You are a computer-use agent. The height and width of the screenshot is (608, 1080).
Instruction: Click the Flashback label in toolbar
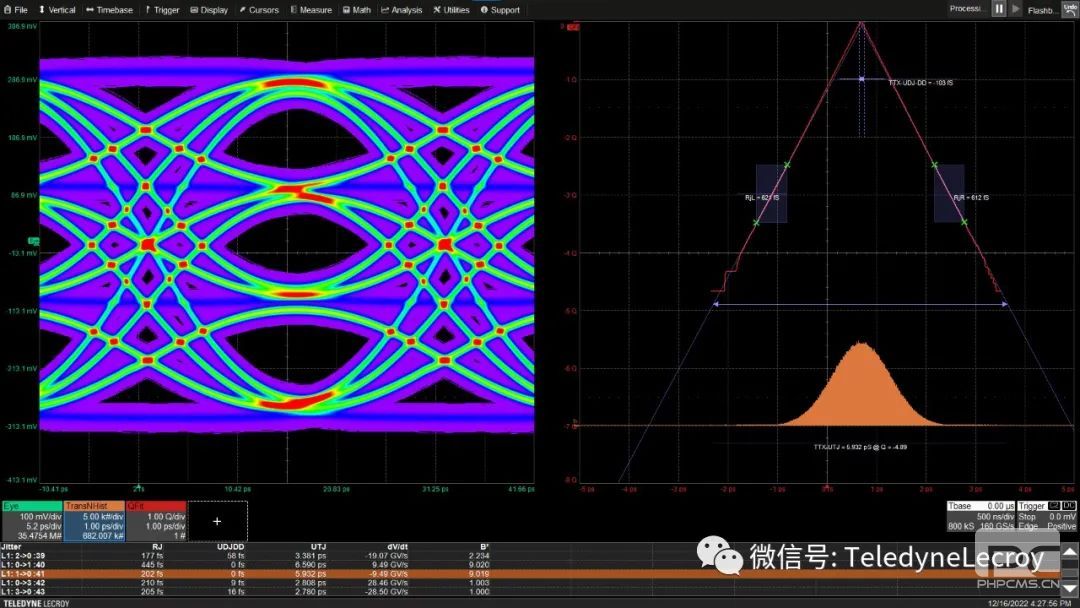1041,10
